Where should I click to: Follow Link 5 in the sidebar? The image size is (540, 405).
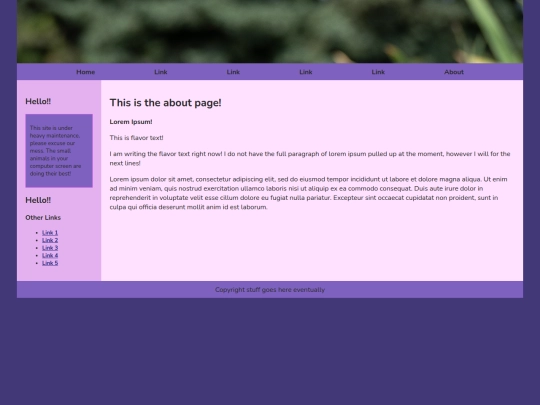click(50, 263)
